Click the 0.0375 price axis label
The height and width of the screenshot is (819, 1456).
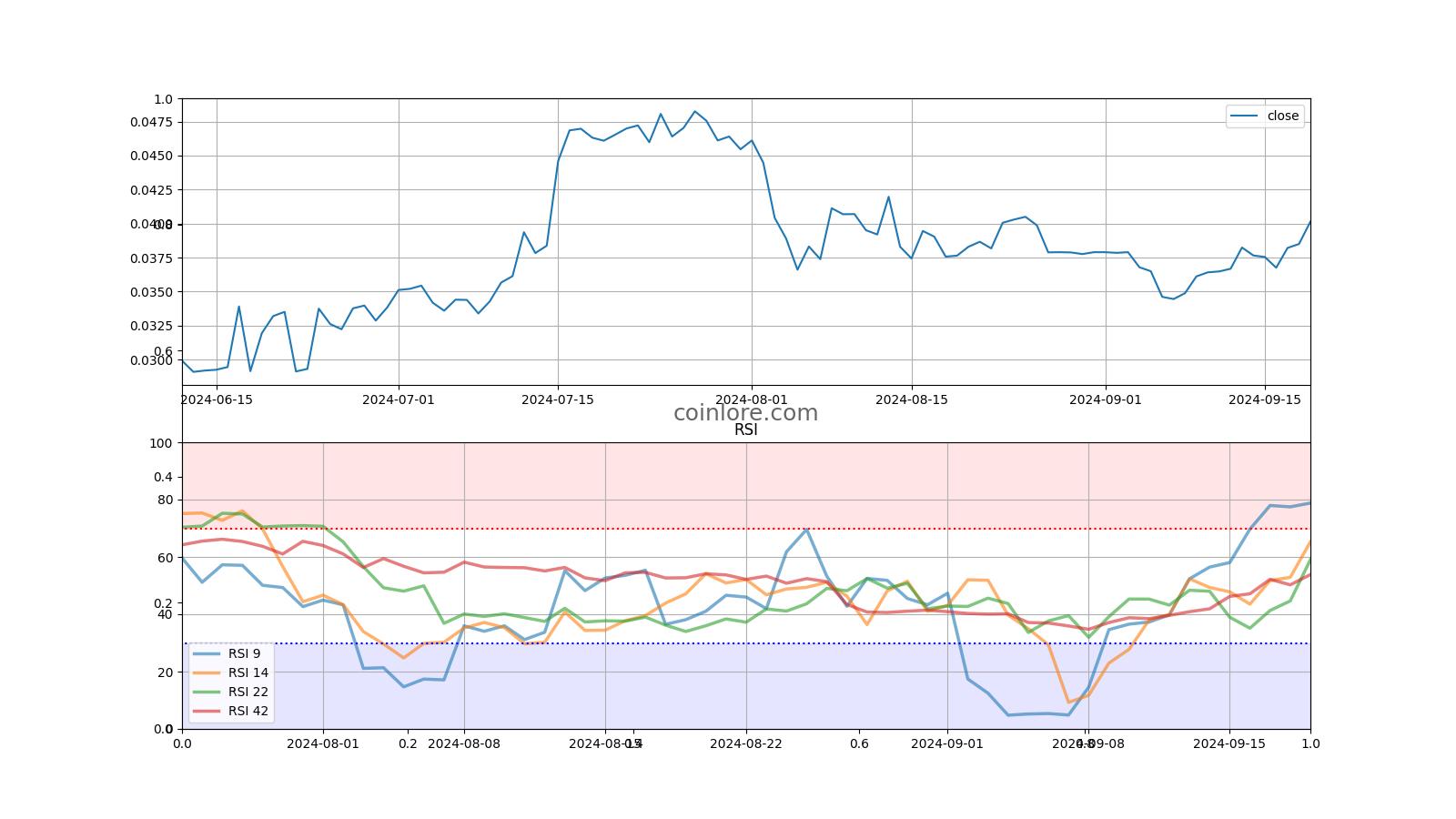coord(151,258)
